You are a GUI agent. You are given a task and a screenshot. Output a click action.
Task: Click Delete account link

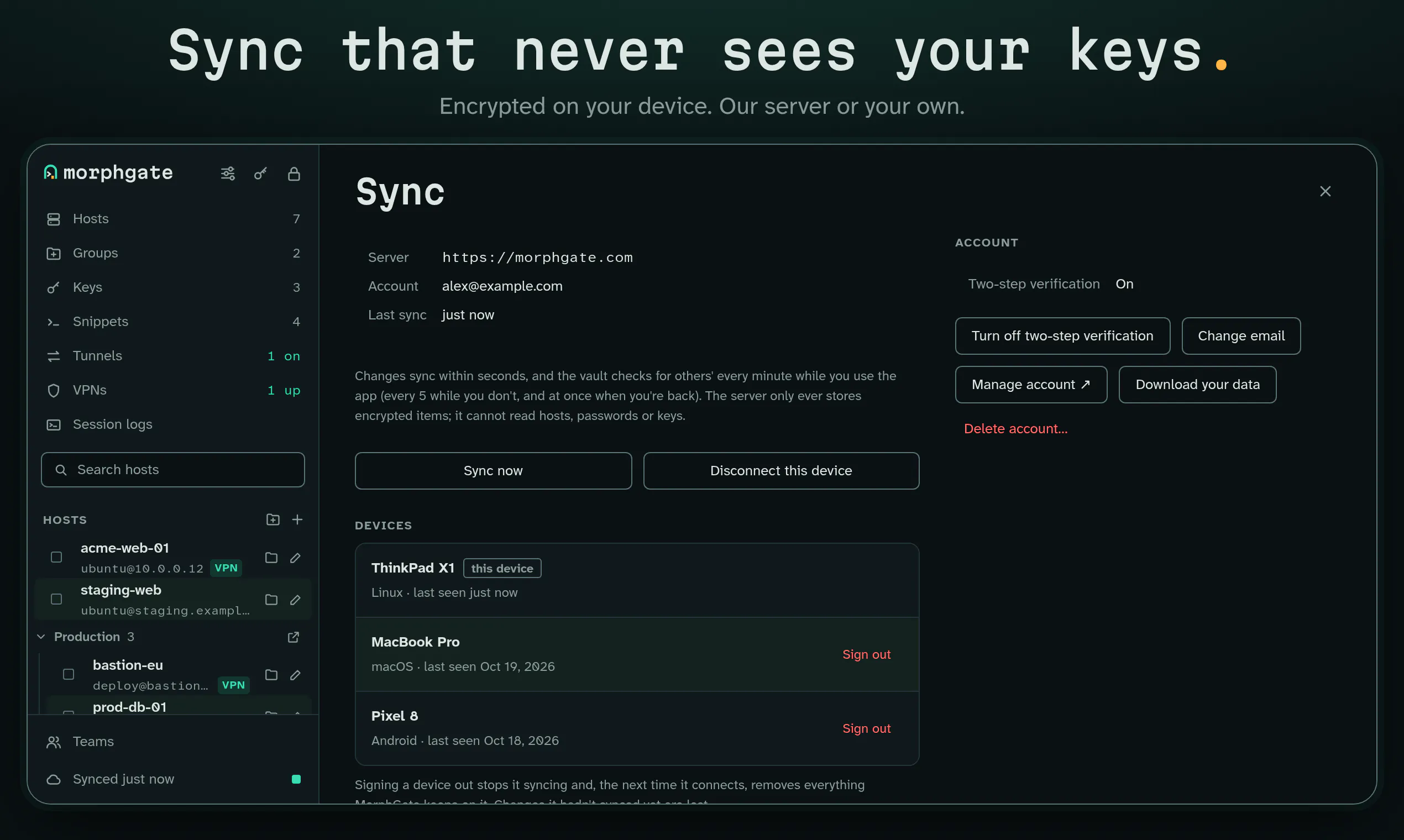click(1015, 429)
